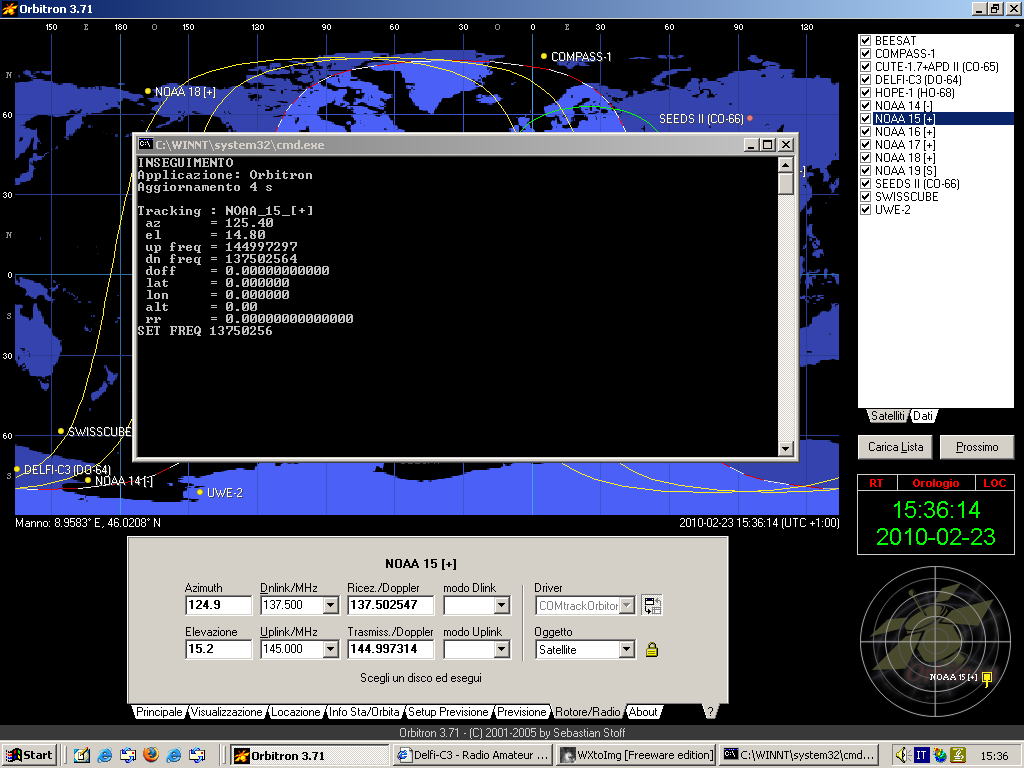Click the Orbitron title bar icon
This screenshot has height=768, width=1024.
pos(9,8)
